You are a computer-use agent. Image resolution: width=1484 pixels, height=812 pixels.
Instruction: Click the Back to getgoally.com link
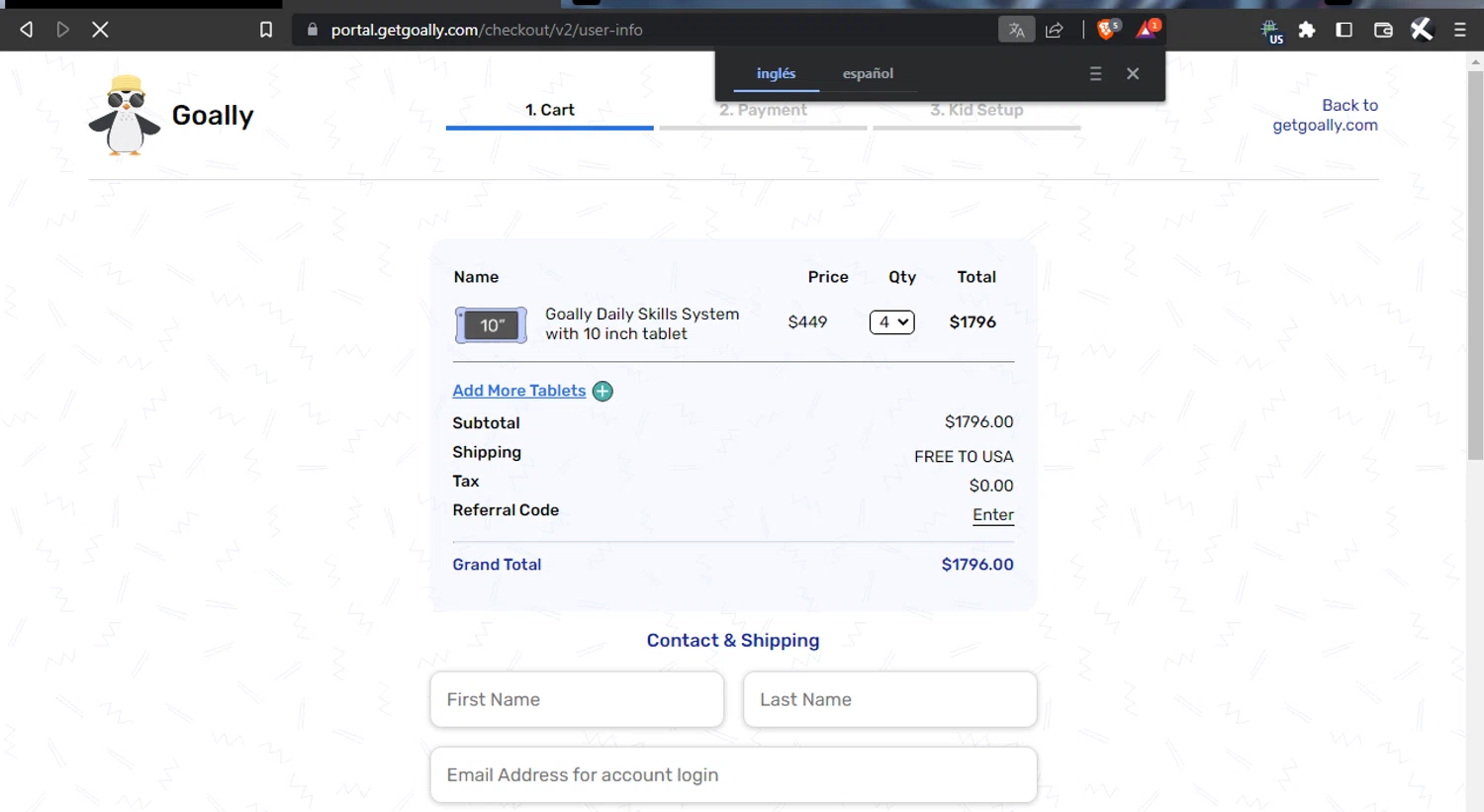coord(1325,115)
